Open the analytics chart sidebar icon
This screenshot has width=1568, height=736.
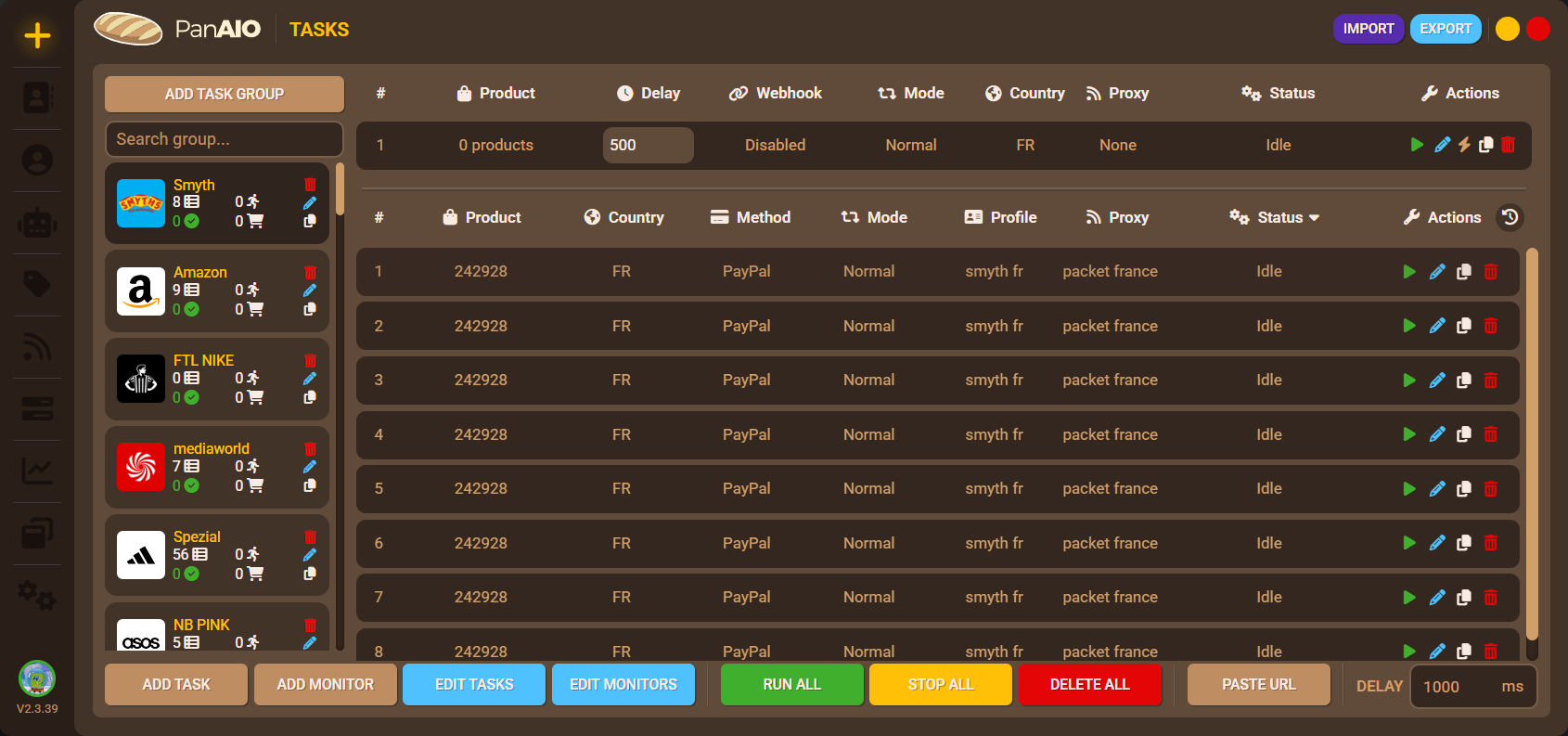(x=37, y=471)
